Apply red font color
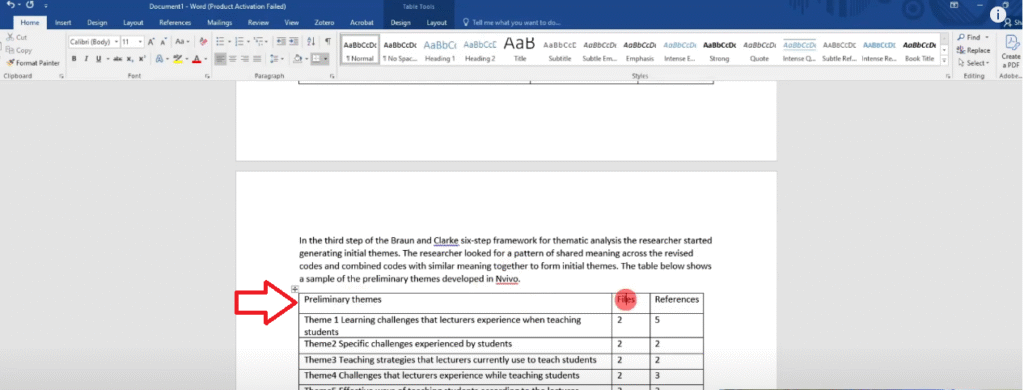Viewport: 1024px width, 390px height. pos(196,59)
